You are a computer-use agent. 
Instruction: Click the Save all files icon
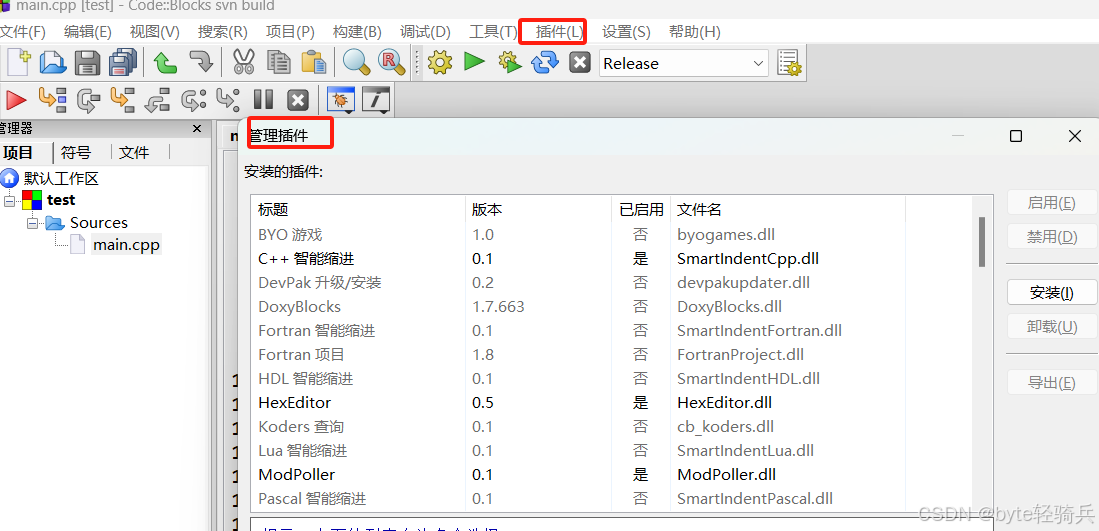point(125,63)
